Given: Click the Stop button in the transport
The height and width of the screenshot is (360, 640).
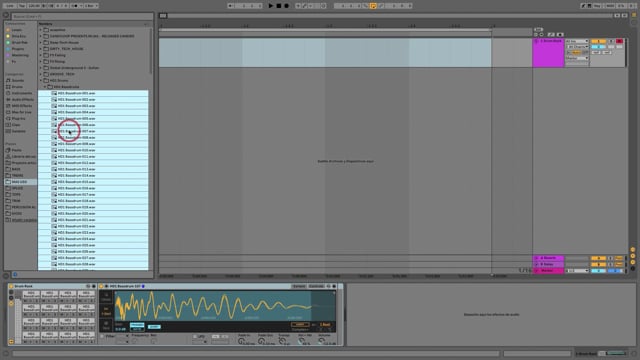Looking at the screenshot, I should point(279,6).
